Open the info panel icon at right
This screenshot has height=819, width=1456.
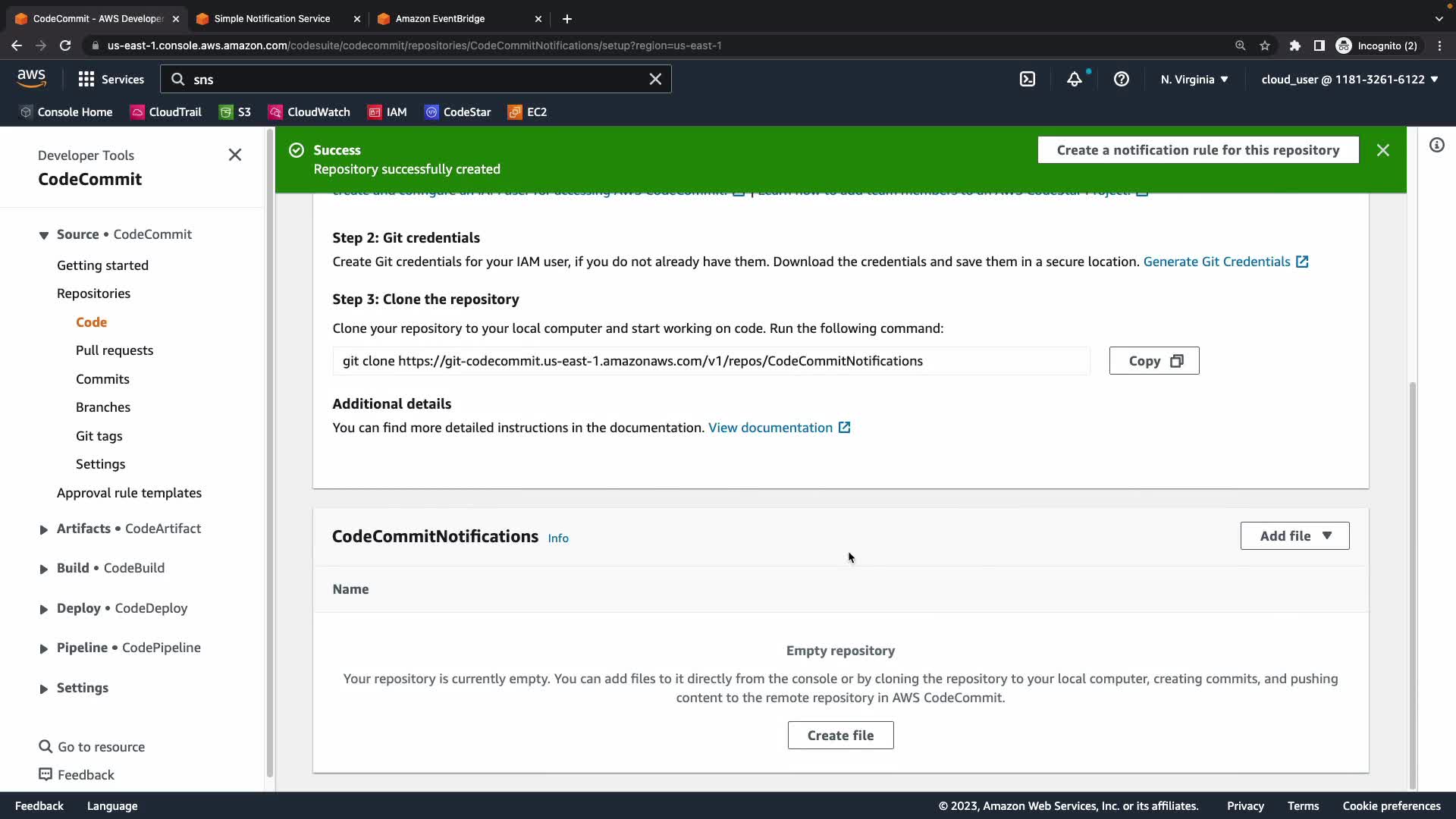(x=1437, y=145)
